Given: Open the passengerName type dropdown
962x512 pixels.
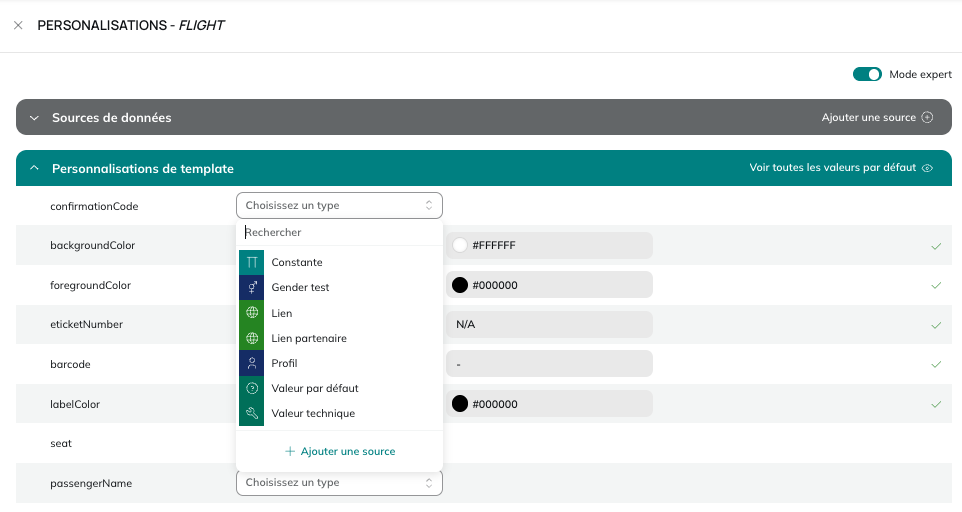Looking at the screenshot, I should coord(339,483).
